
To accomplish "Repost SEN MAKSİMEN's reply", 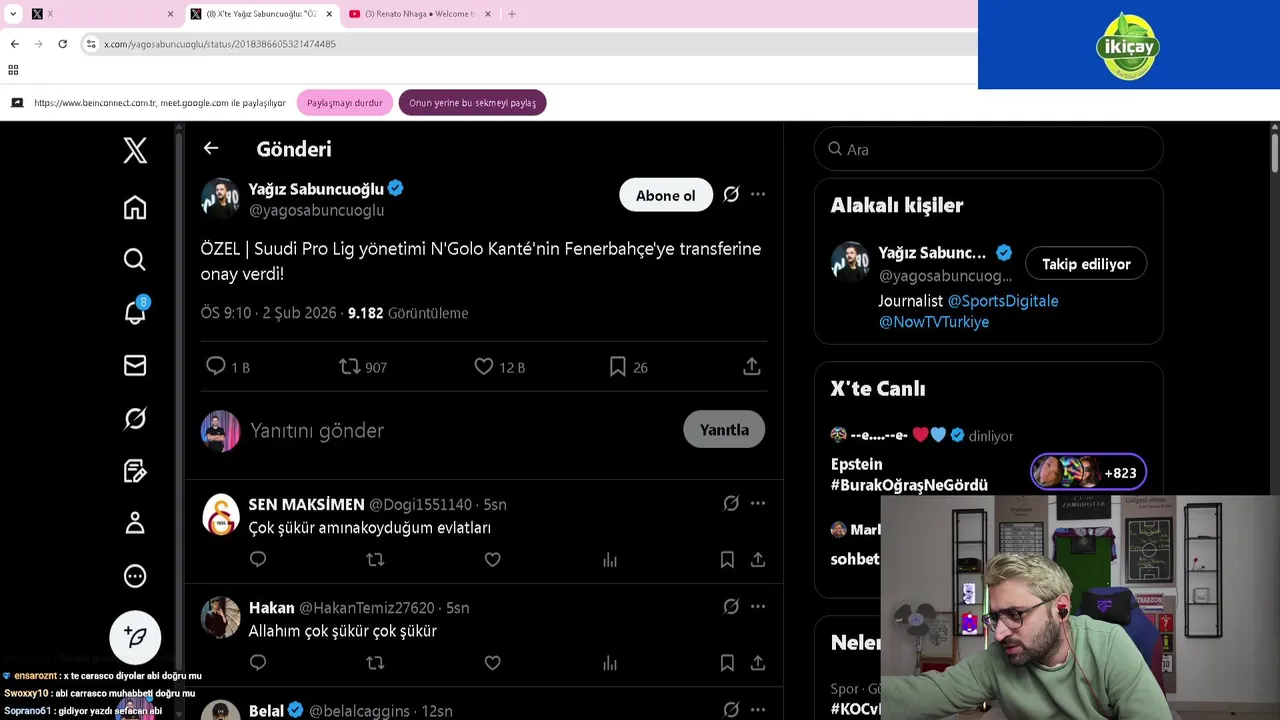I will (x=375, y=560).
